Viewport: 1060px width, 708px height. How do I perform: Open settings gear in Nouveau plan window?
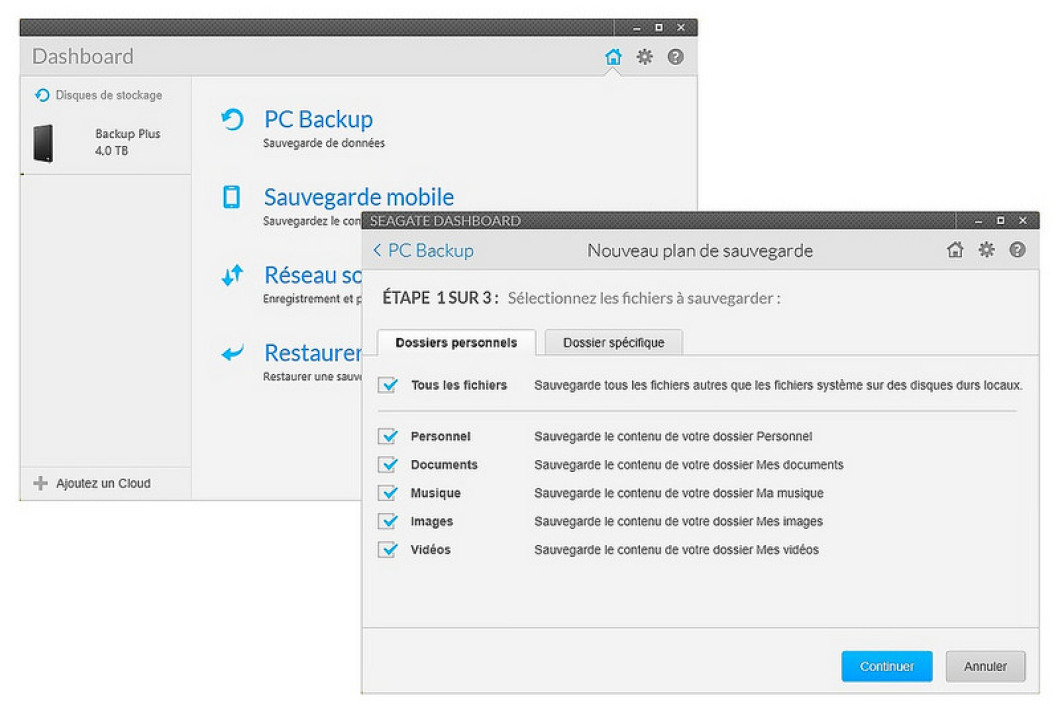coord(987,250)
